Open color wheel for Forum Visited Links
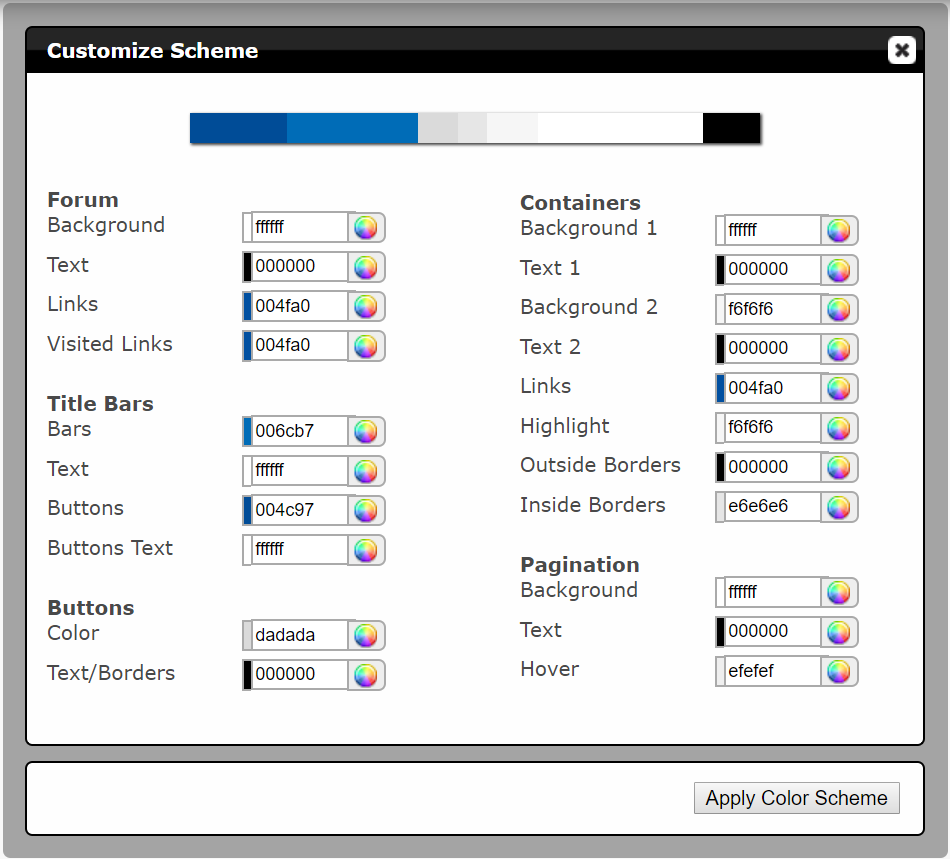 366,347
